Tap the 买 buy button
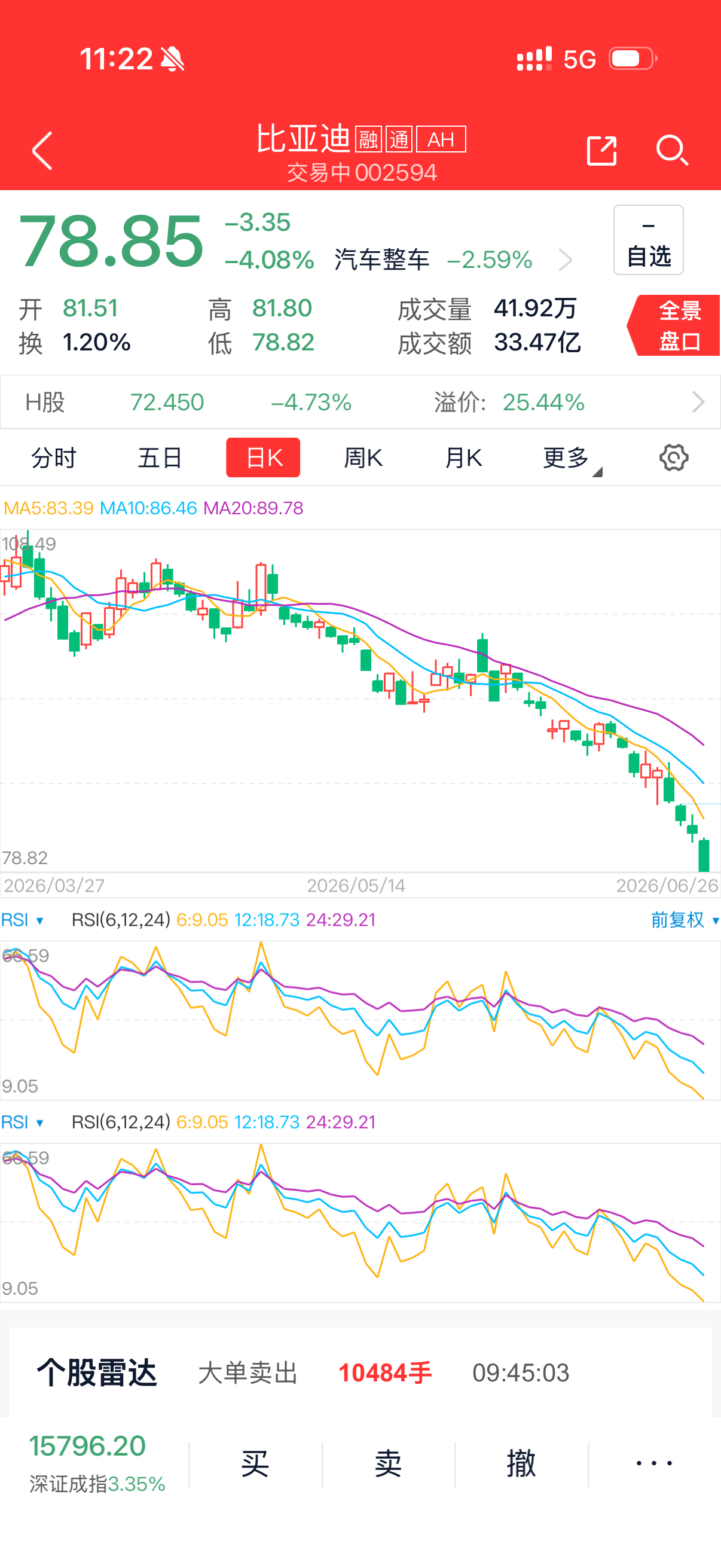Screen dimensions: 721x1568 click(x=255, y=1463)
